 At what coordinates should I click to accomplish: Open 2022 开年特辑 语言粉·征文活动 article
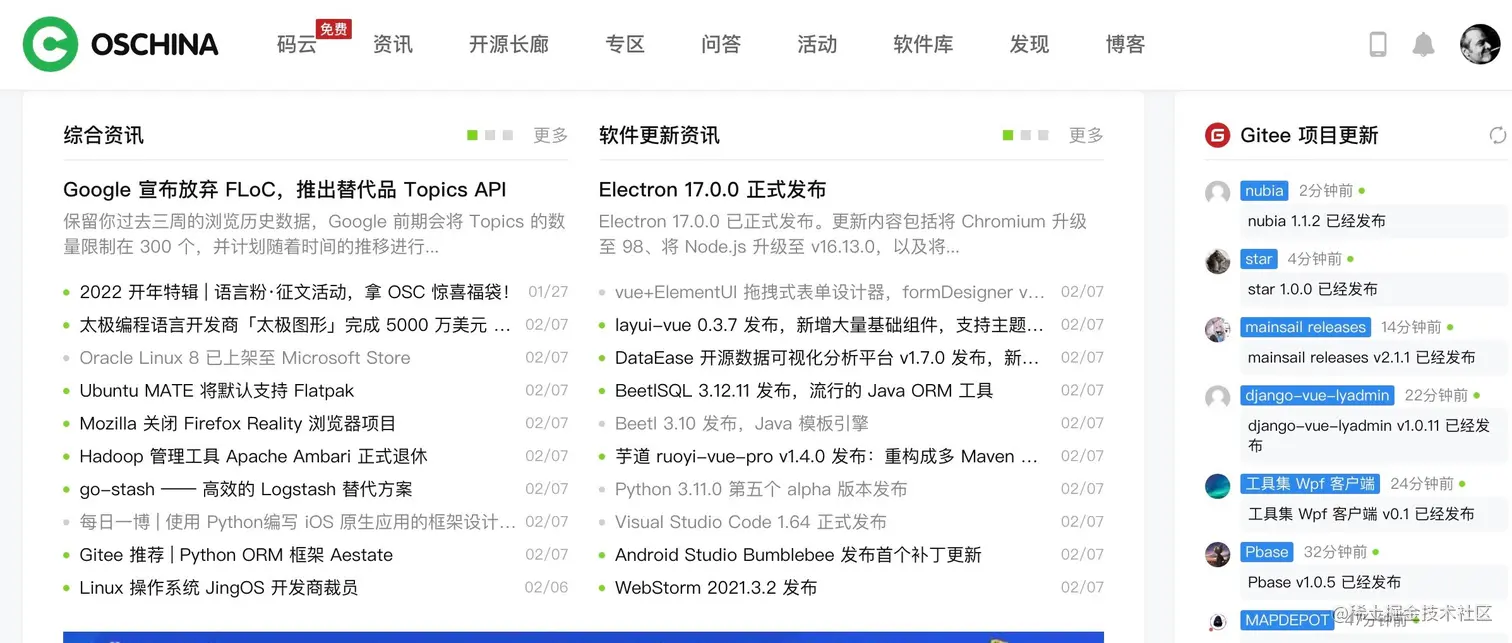pyautogui.click(x=294, y=292)
